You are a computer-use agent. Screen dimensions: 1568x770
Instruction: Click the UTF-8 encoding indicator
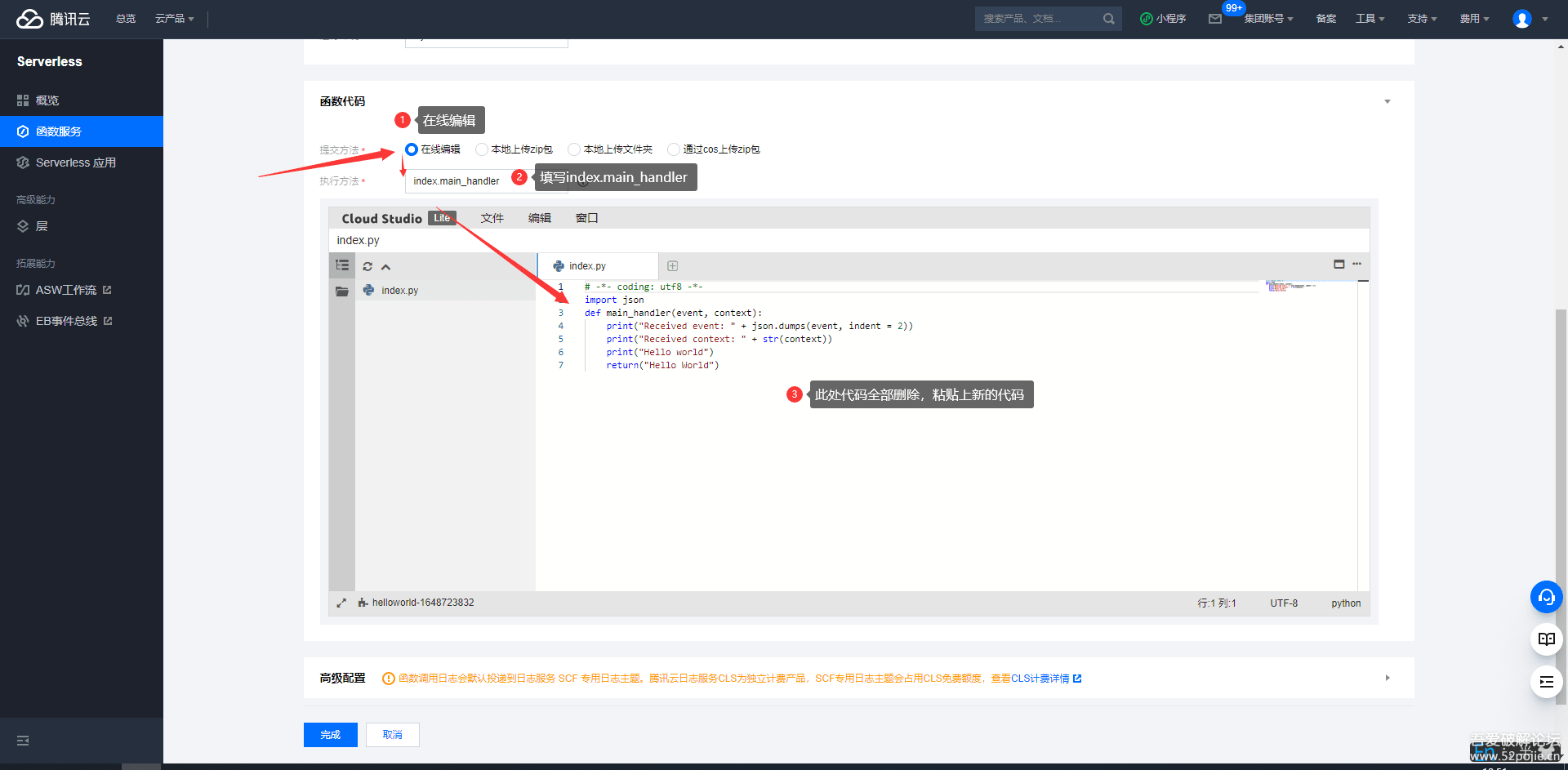(1284, 603)
